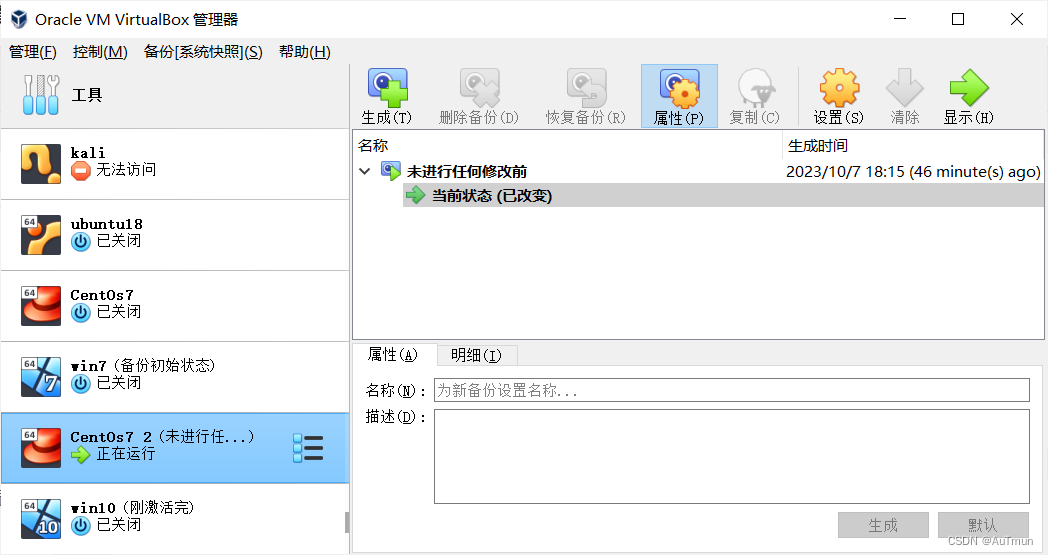Screen dimensions: 1048x555
Task: Click the Show 显示(H) green arrow icon
Action: click(x=968, y=88)
